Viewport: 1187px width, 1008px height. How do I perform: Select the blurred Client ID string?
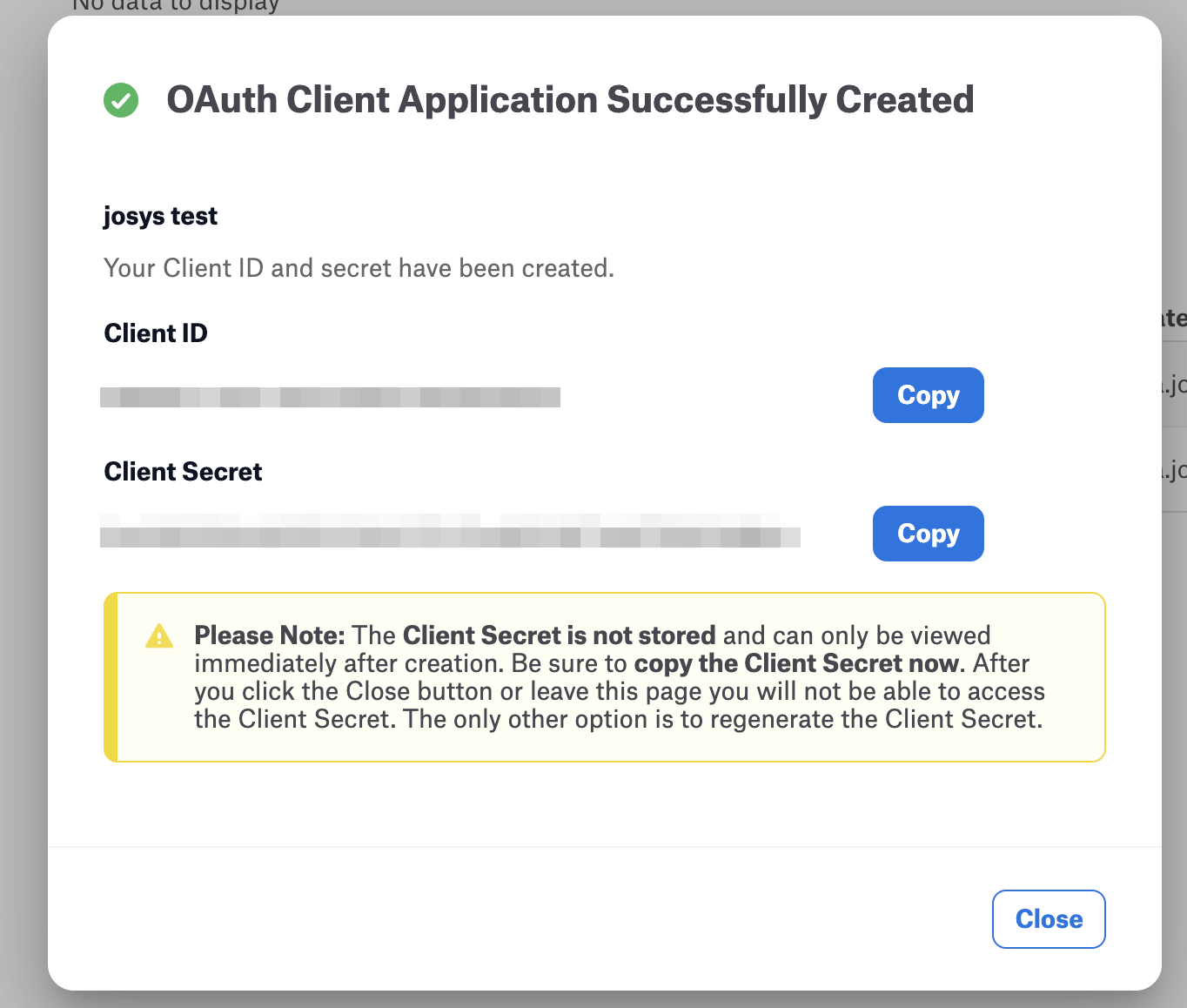[x=330, y=398]
